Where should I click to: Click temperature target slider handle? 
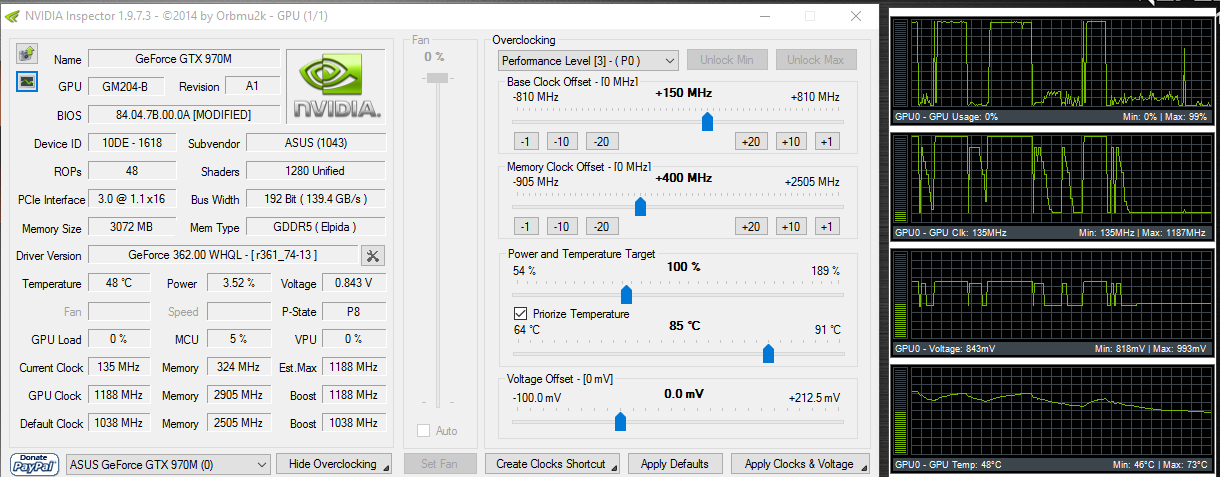(x=768, y=353)
